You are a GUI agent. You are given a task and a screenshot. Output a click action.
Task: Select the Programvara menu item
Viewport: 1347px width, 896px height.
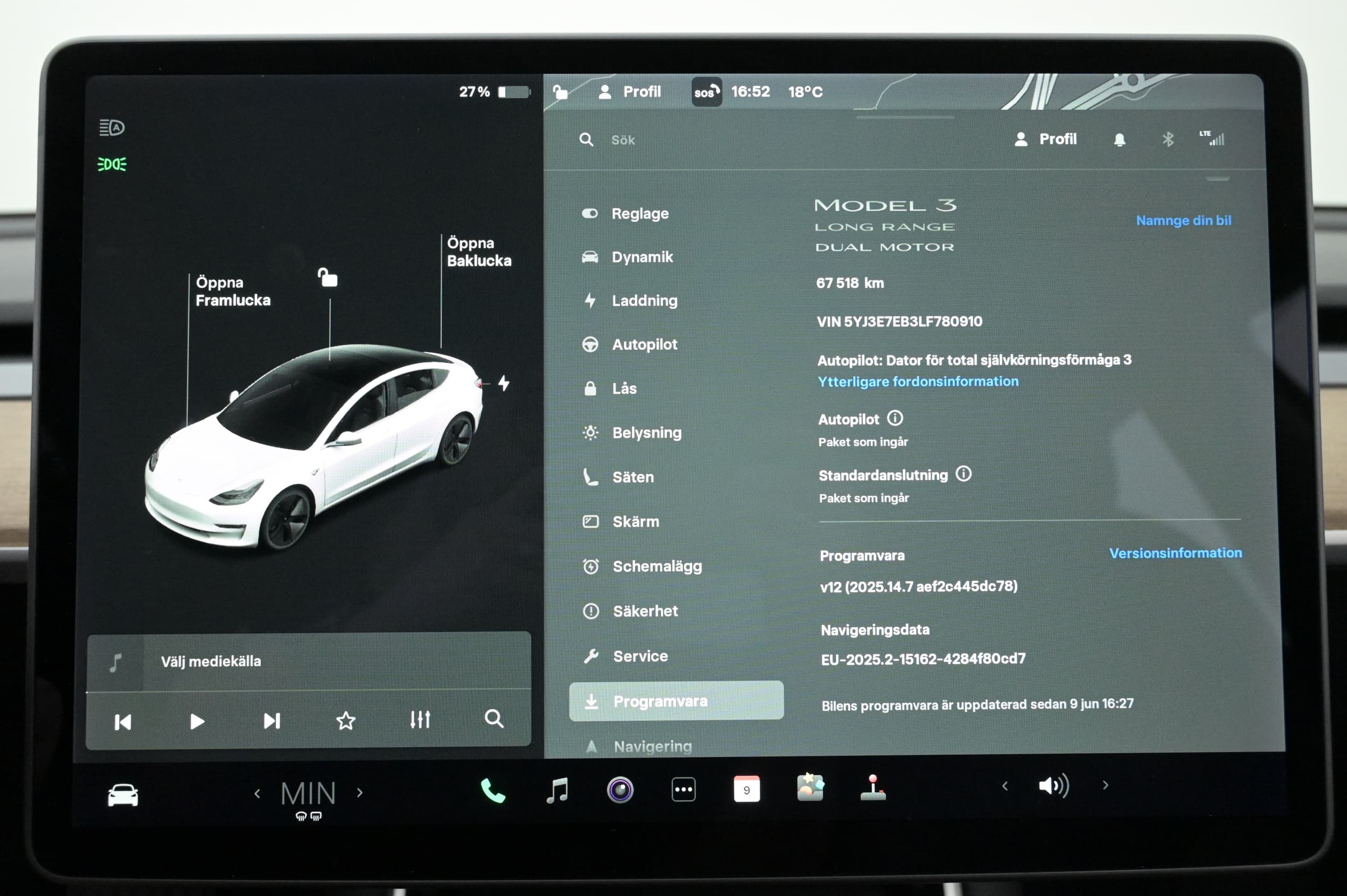676,700
